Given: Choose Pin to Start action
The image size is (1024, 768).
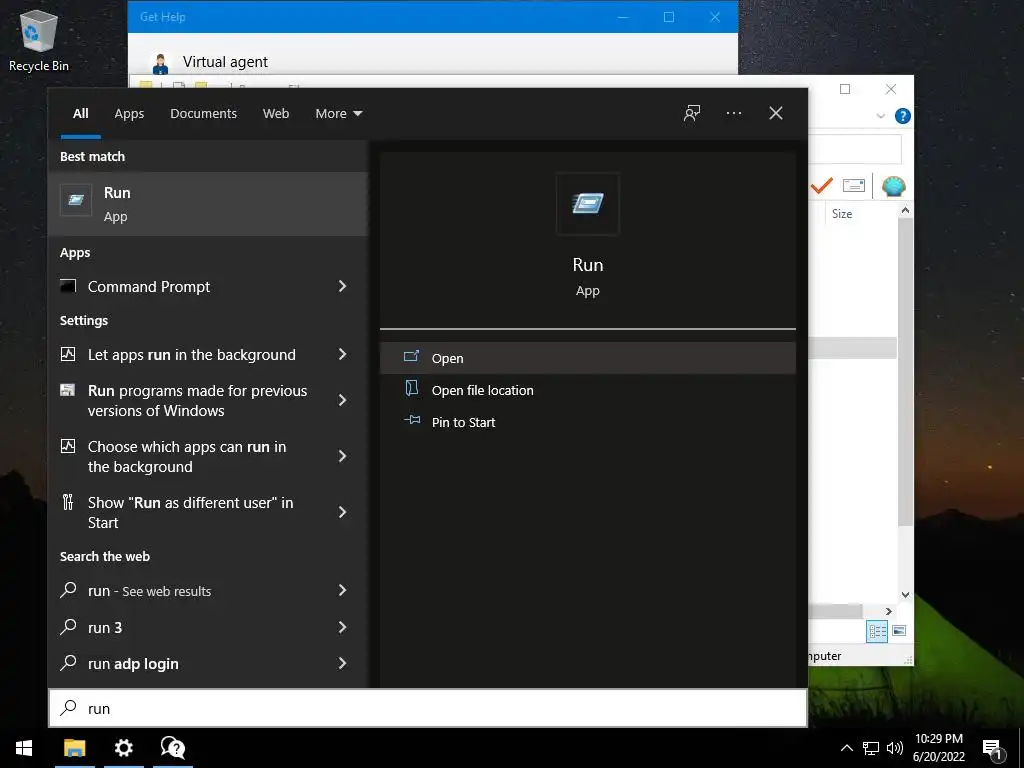Looking at the screenshot, I should (x=587, y=422).
